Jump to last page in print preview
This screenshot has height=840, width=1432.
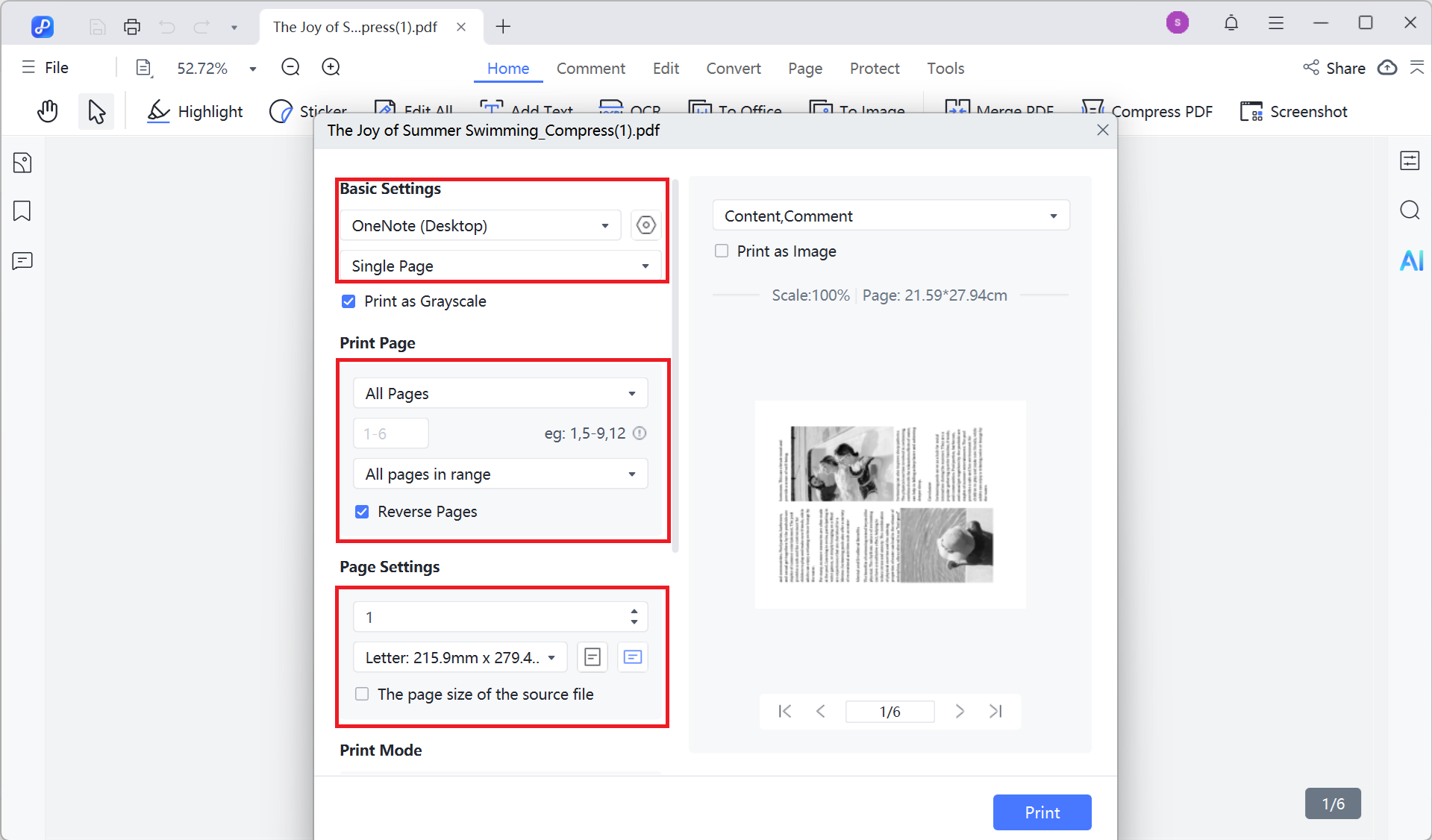click(x=995, y=711)
